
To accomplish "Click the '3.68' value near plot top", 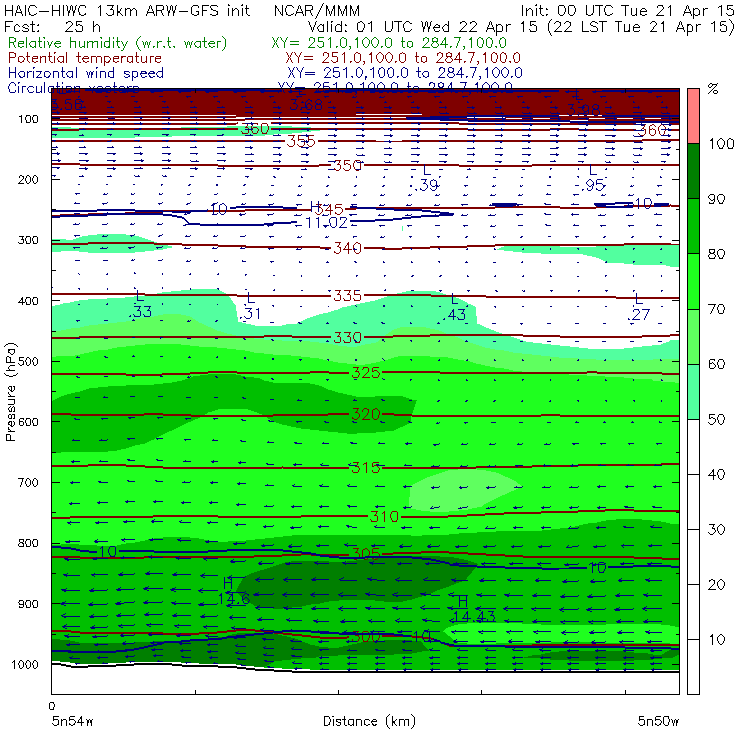I will tap(306, 105).
